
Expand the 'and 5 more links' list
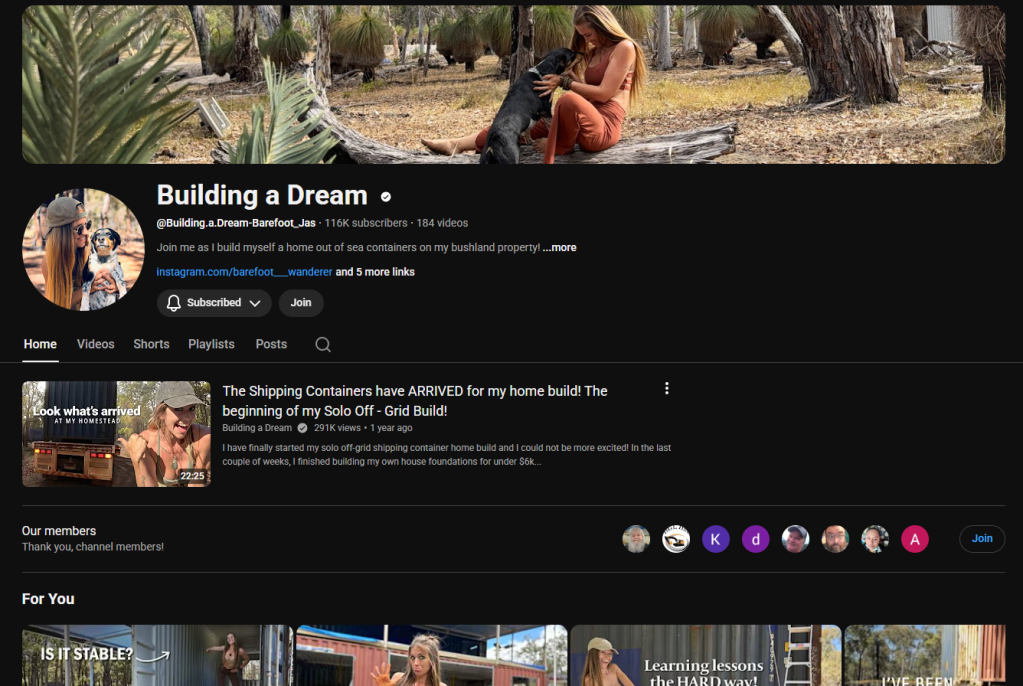(x=375, y=272)
